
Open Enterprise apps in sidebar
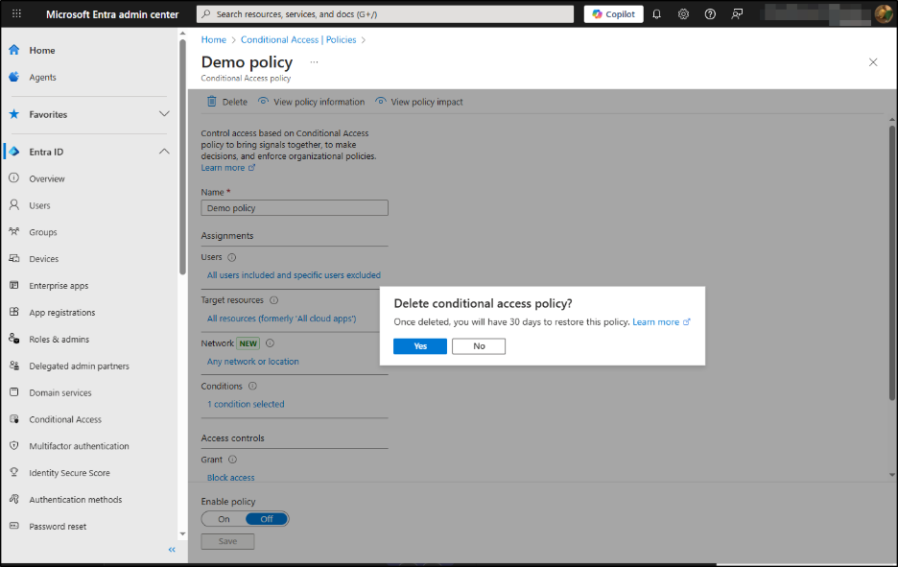pos(58,286)
